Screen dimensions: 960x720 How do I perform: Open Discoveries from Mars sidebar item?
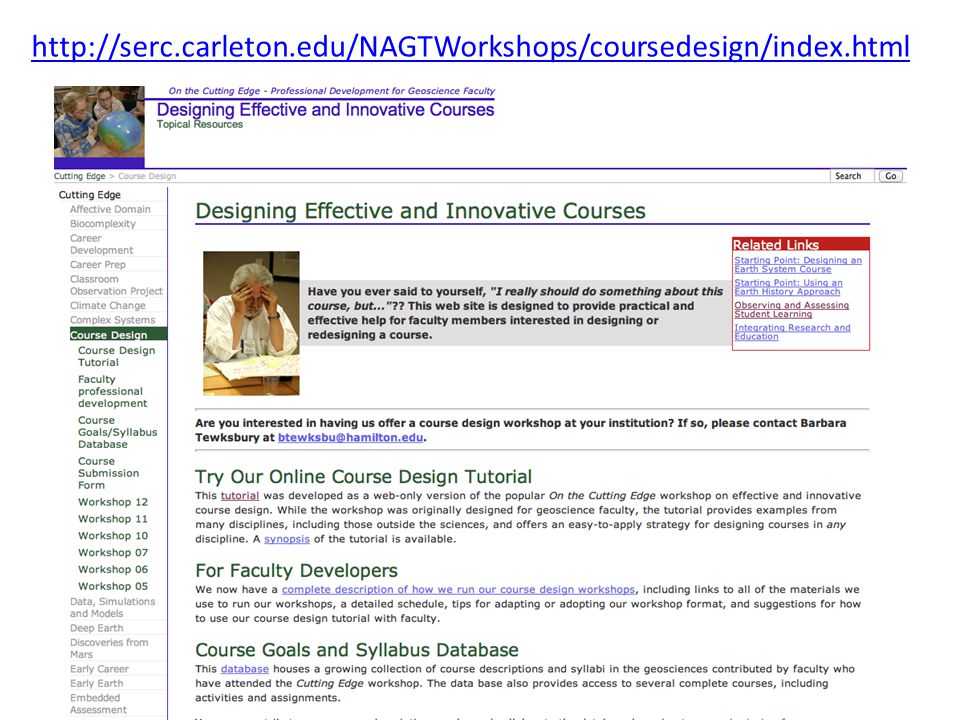[x=109, y=648]
